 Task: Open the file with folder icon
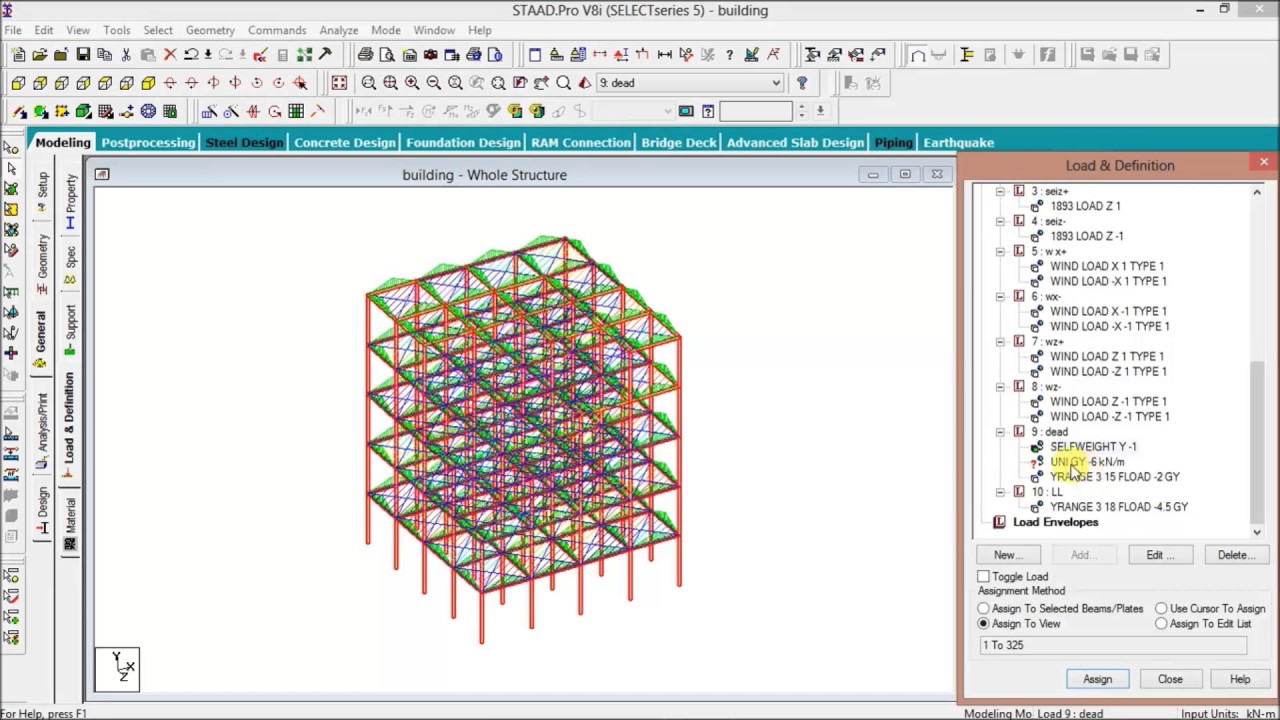pyautogui.click(x=39, y=55)
